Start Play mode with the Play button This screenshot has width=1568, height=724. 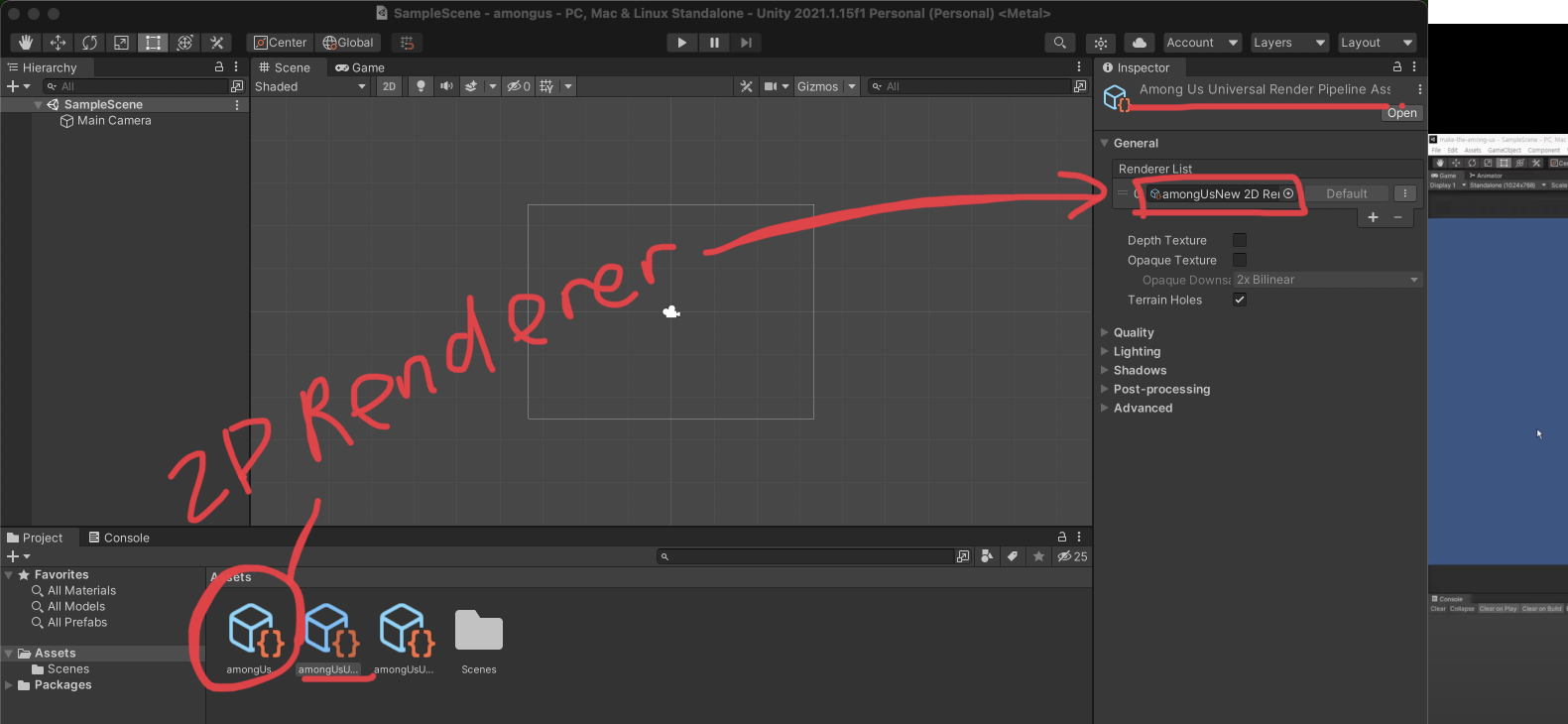[x=681, y=43]
